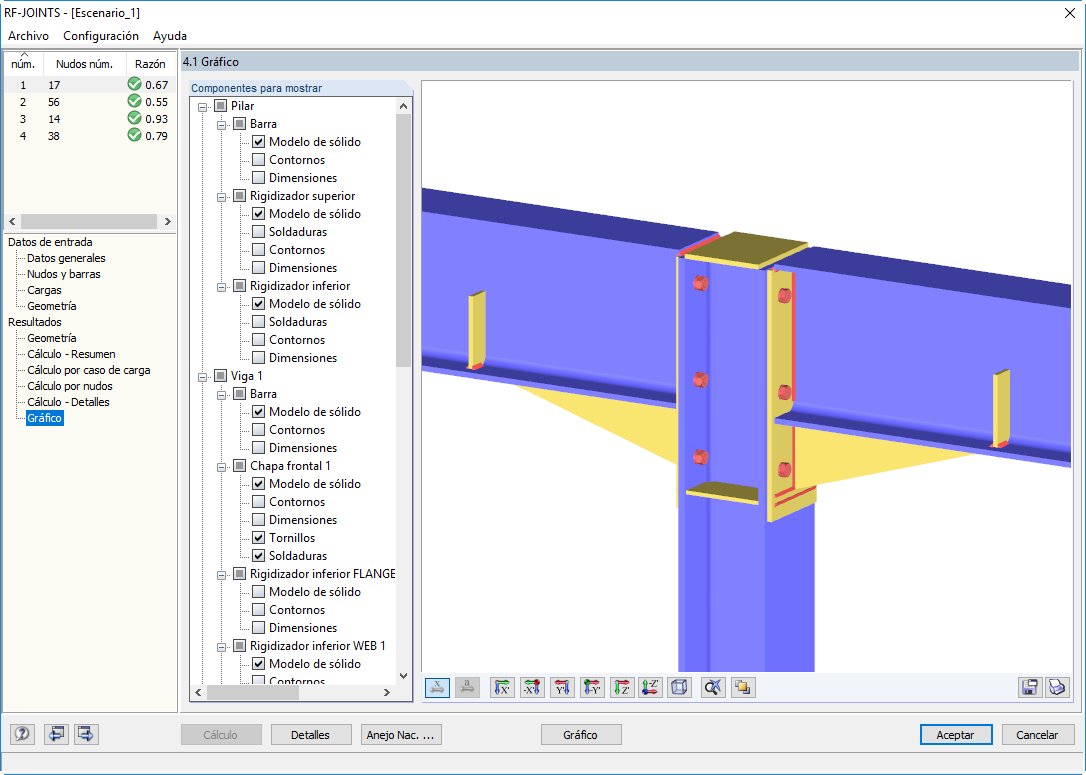Select joint row 3 with node 14
This screenshot has height=775, width=1086.
click(x=89, y=118)
